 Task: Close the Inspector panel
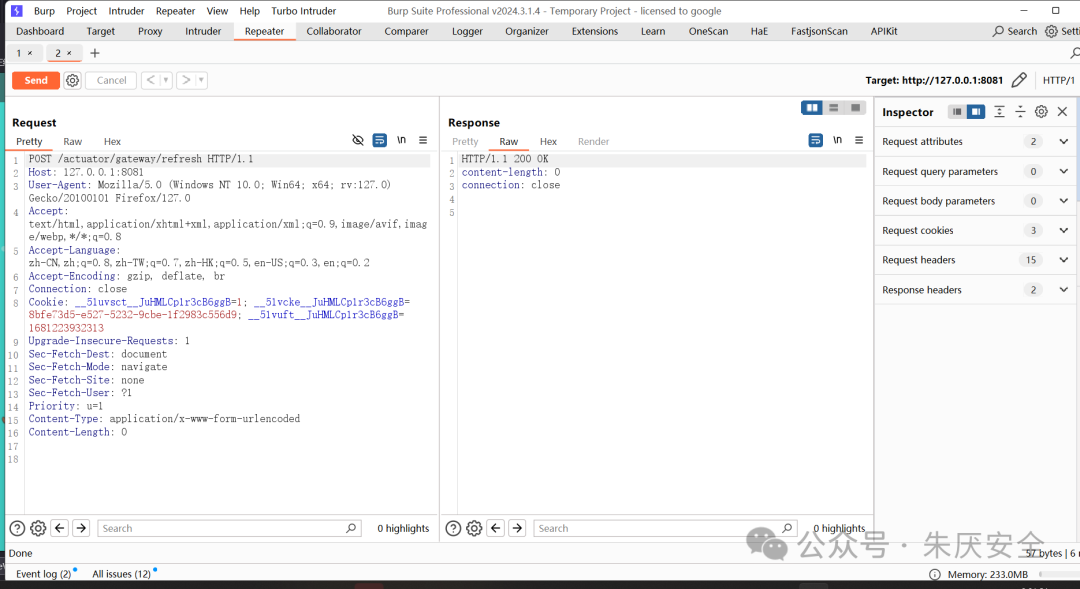pos(1062,112)
